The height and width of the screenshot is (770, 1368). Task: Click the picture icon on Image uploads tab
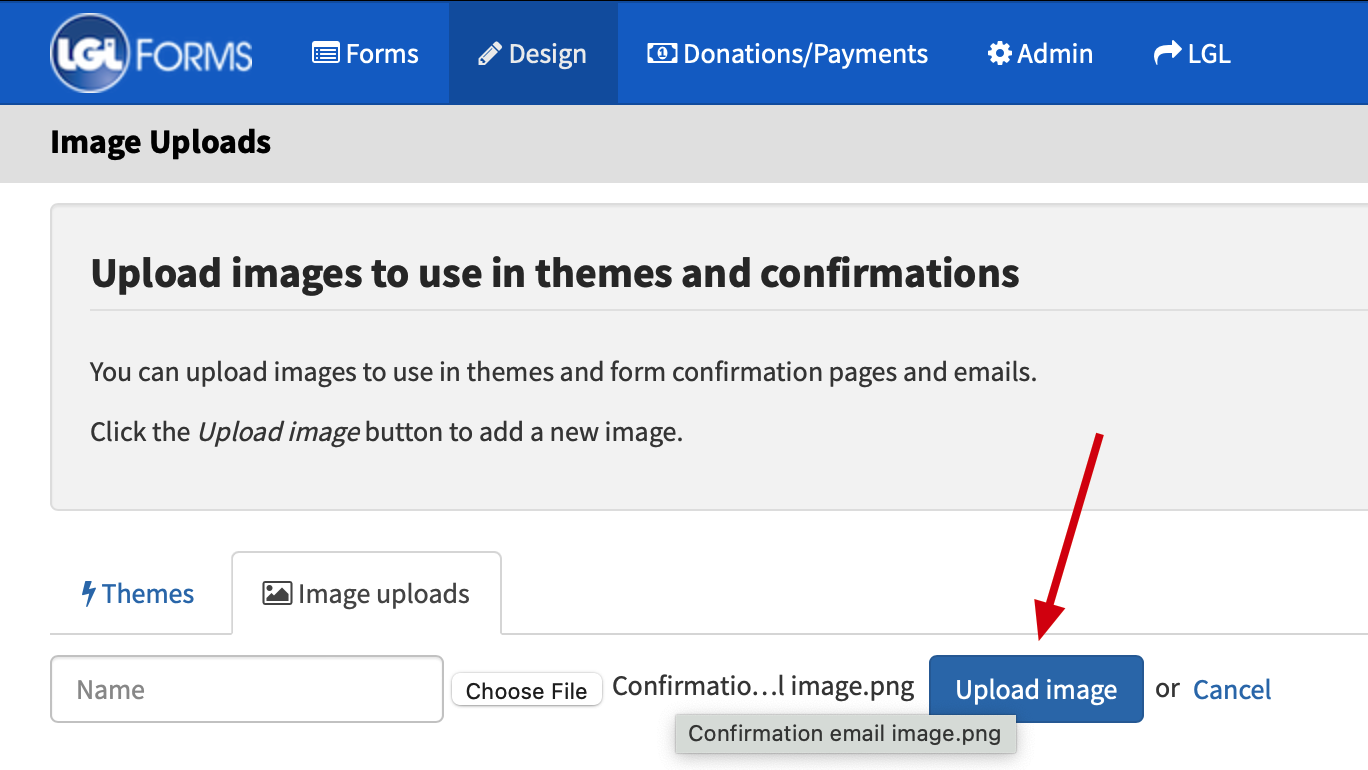pyautogui.click(x=277, y=593)
